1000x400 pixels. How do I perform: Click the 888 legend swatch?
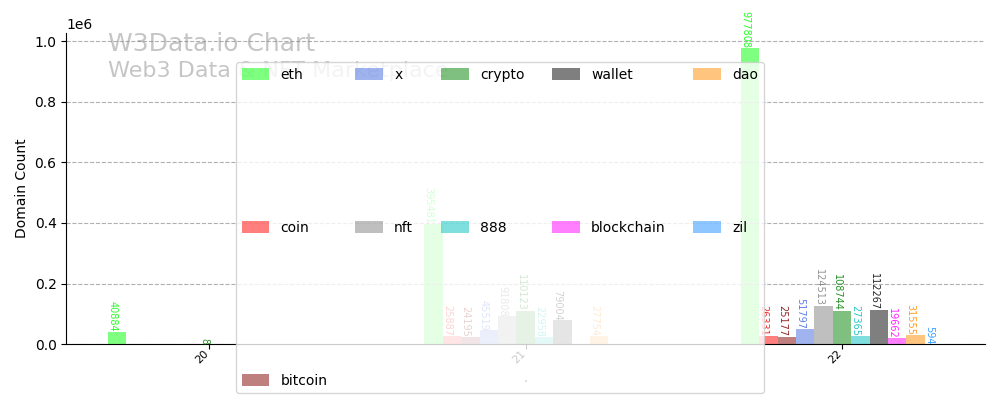pyautogui.click(x=455, y=227)
